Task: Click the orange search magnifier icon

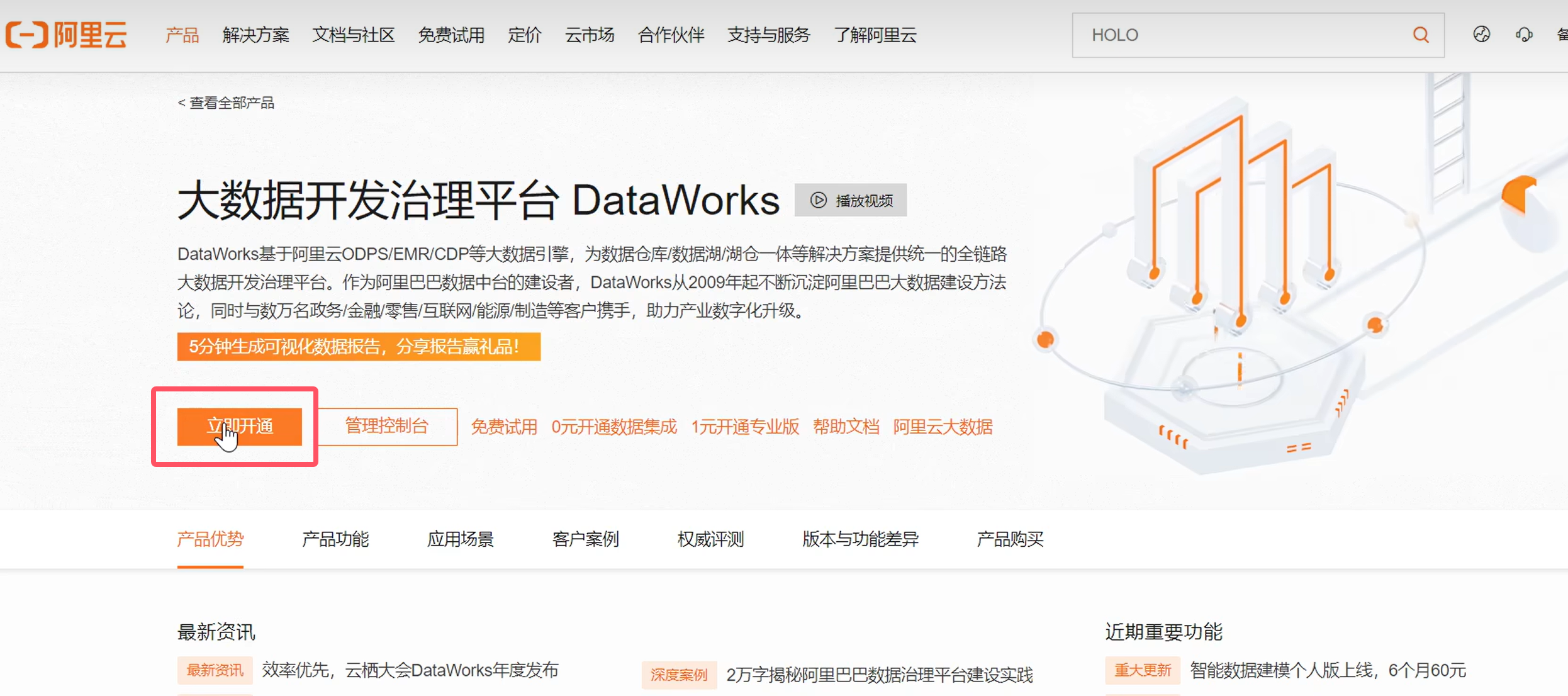Action: 1421,35
